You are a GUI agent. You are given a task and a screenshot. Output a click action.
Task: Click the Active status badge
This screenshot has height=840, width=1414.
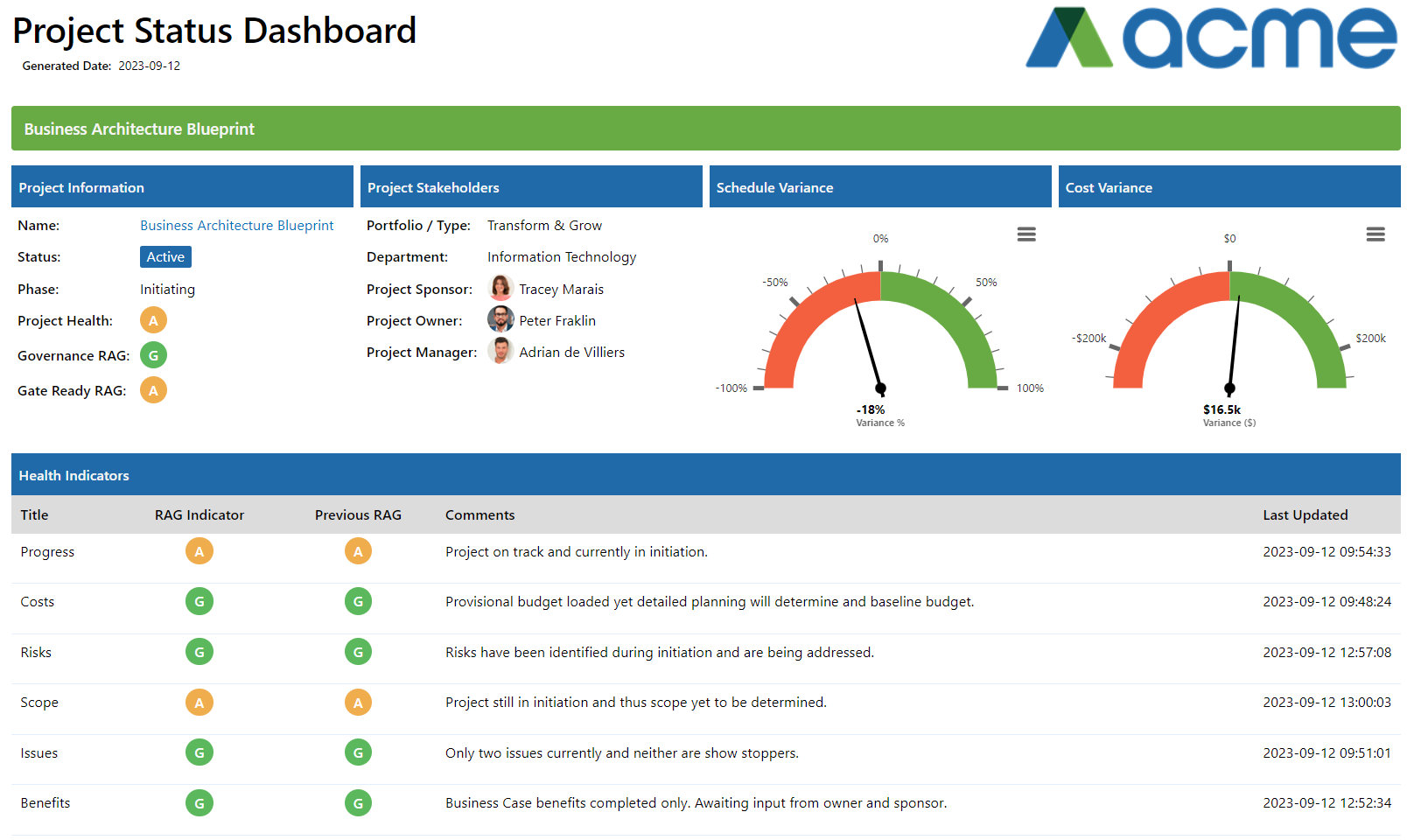point(165,257)
